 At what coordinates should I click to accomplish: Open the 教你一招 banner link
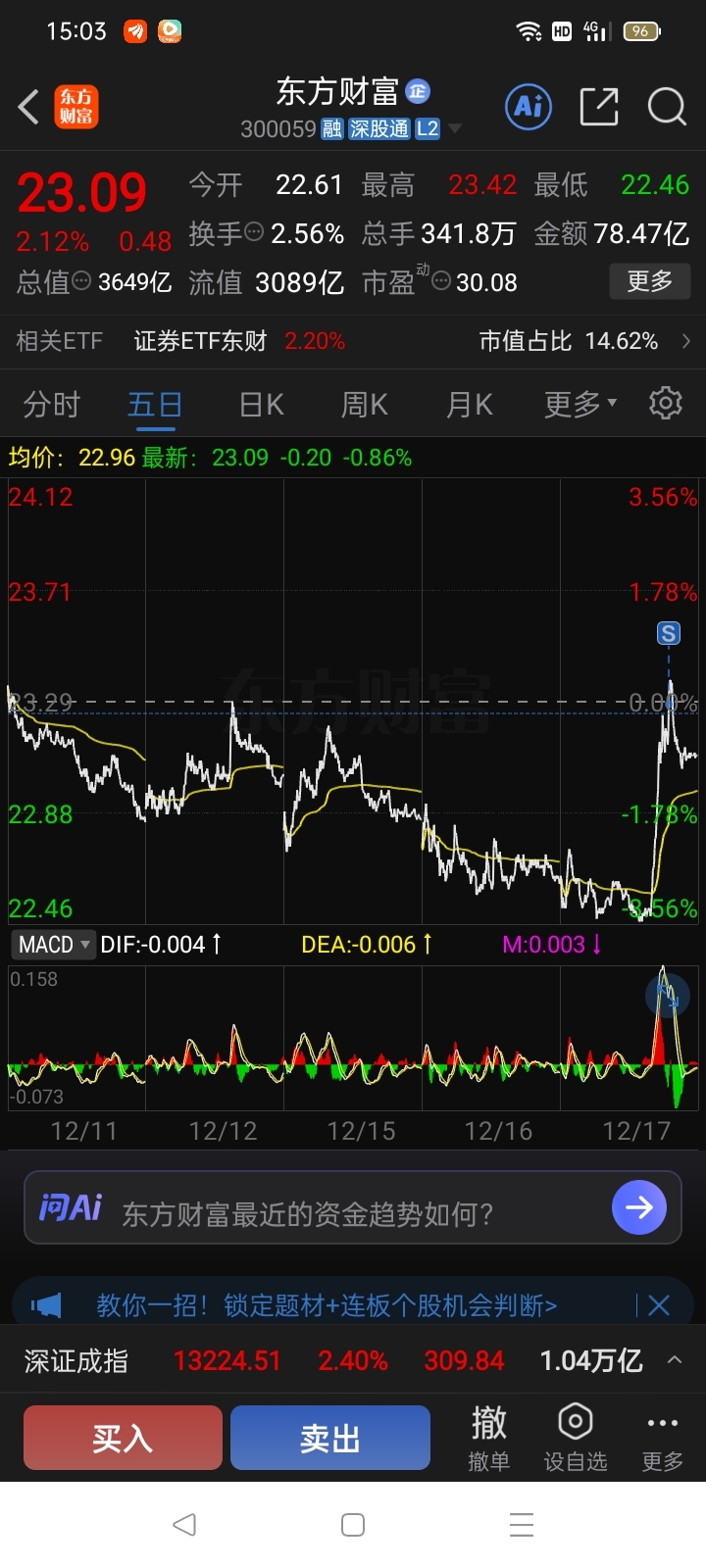(x=327, y=1305)
